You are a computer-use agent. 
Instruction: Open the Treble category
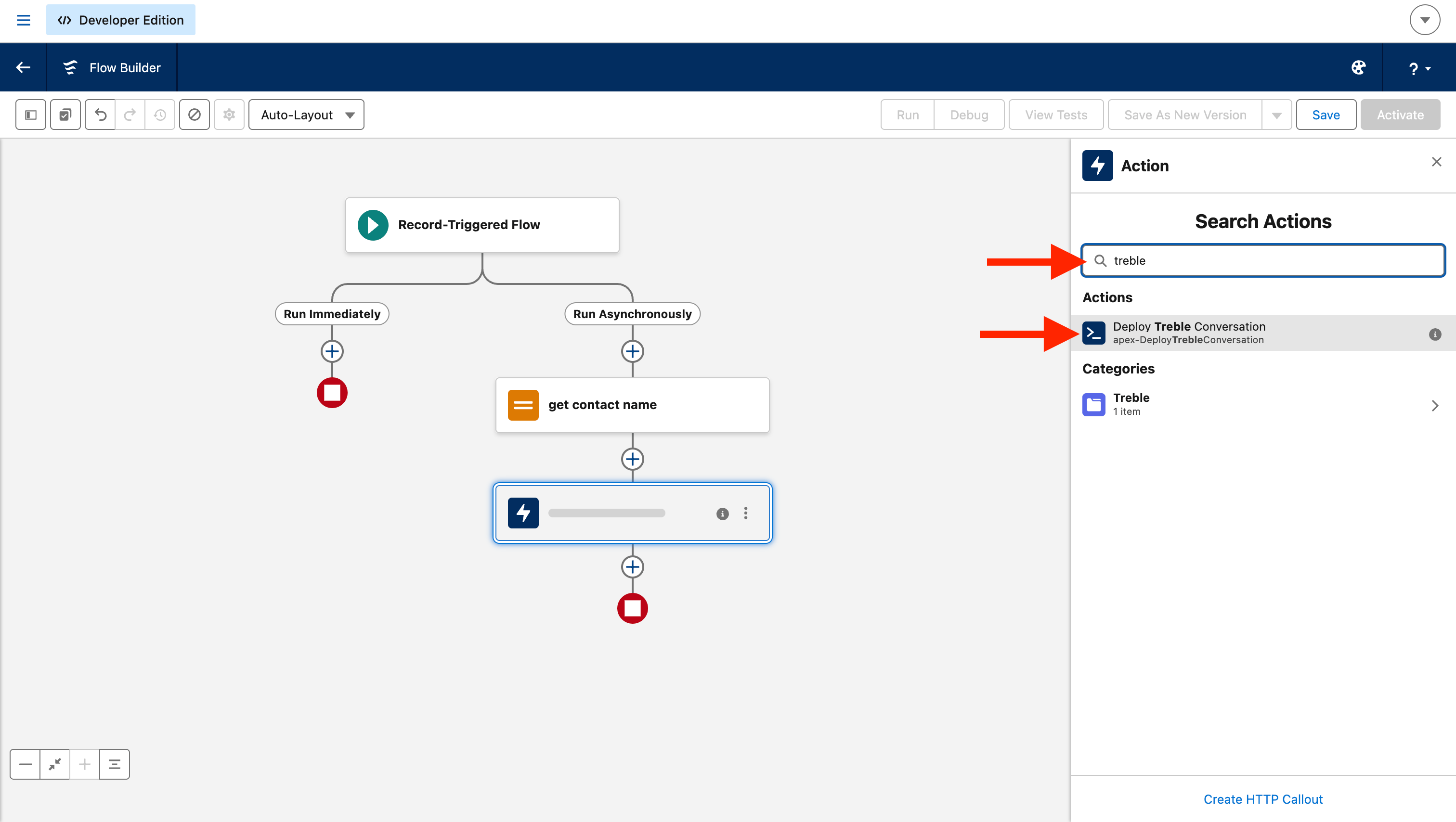point(1263,405)
